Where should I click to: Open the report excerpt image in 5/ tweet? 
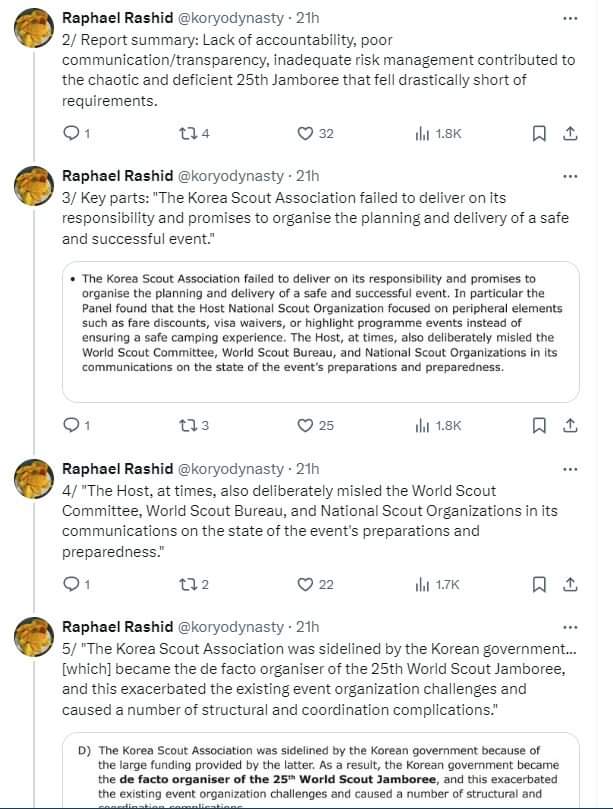320,770
